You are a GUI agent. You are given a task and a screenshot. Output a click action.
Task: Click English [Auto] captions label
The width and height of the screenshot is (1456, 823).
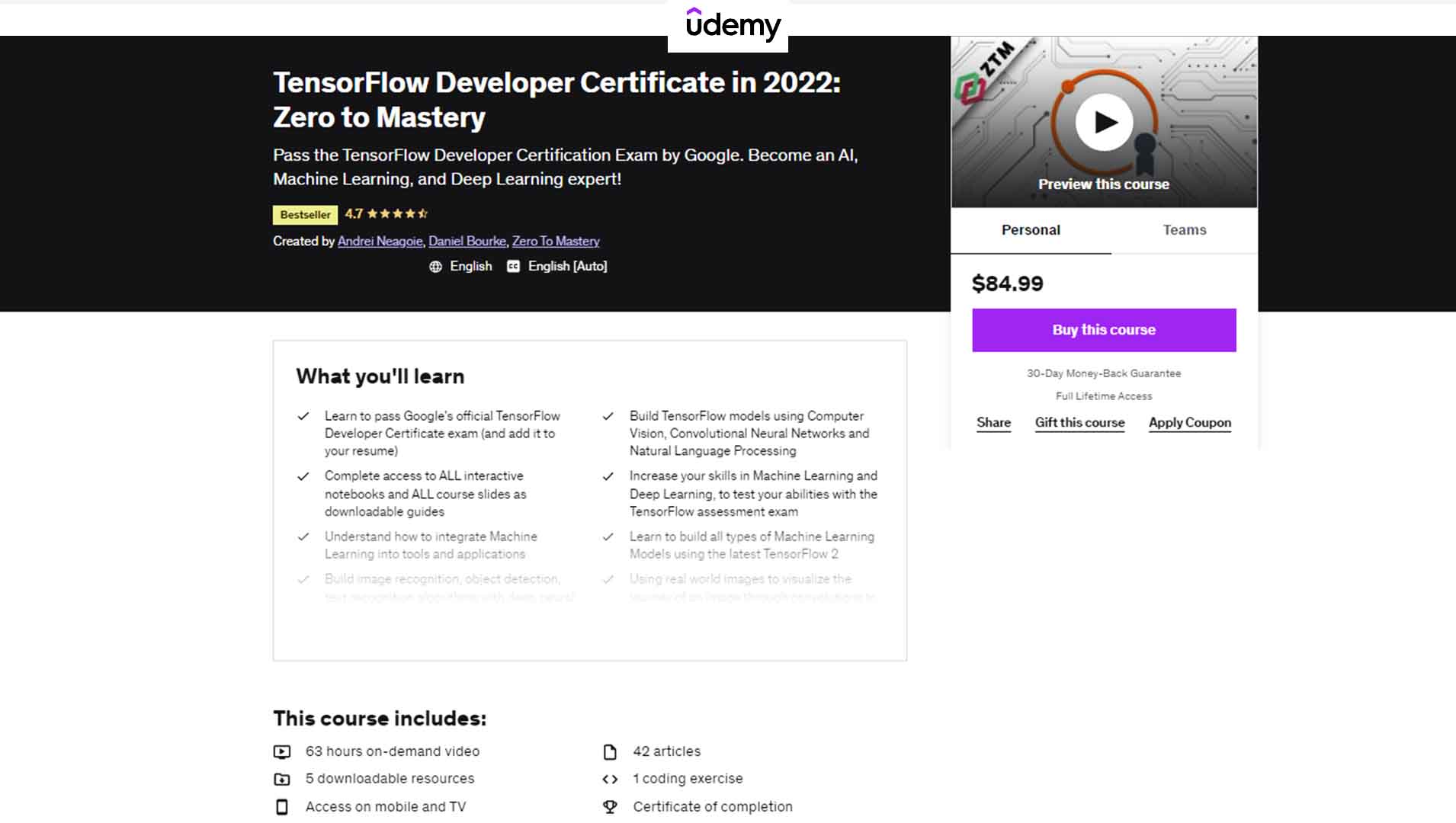(567, 267)
